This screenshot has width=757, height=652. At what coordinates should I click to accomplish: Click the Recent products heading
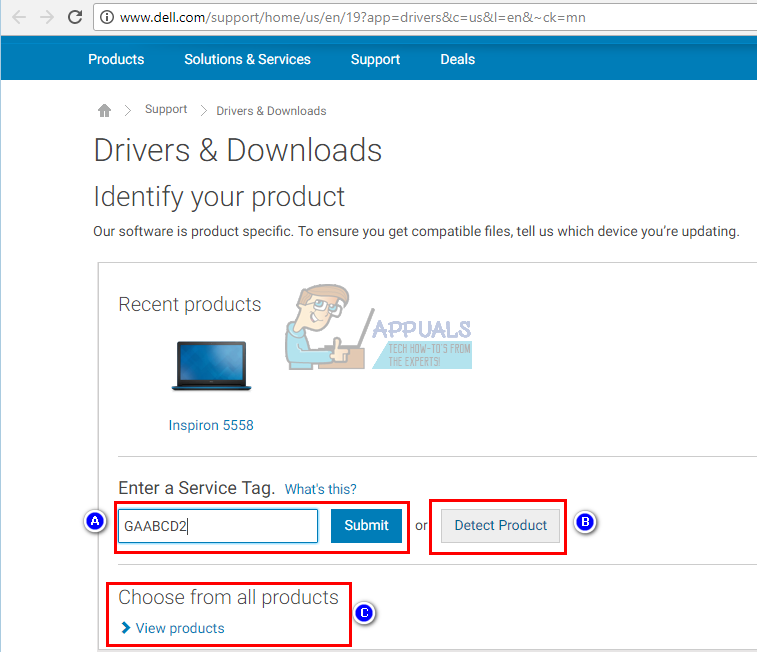pos(190,305)
